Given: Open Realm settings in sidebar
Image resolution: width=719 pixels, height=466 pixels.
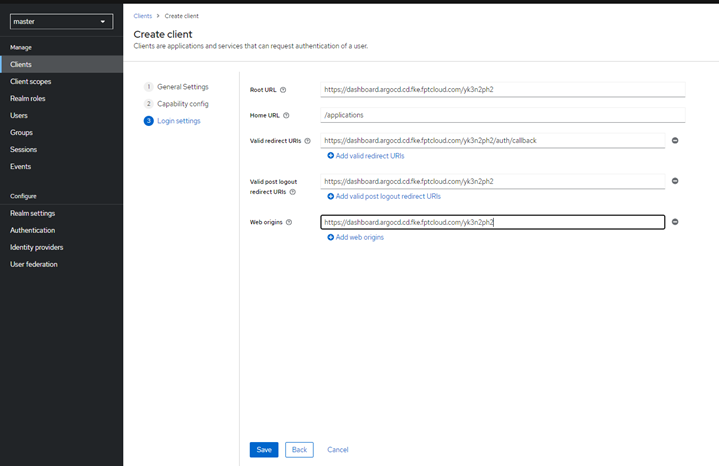Looking at the screenshot, I should click(x=33, y=213).
